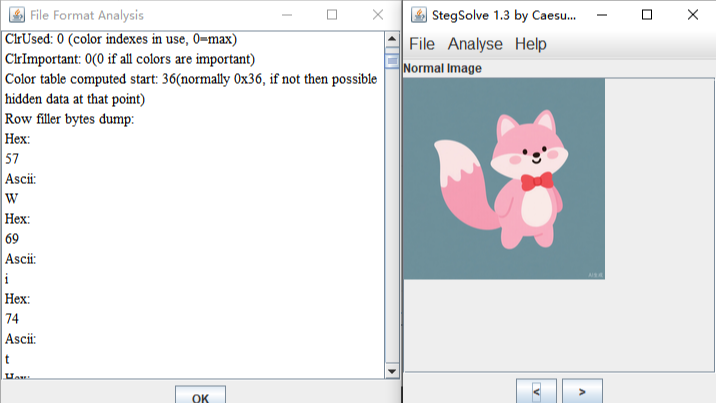
Task: Click the hex value '69'
Action: tap(12, 239)
